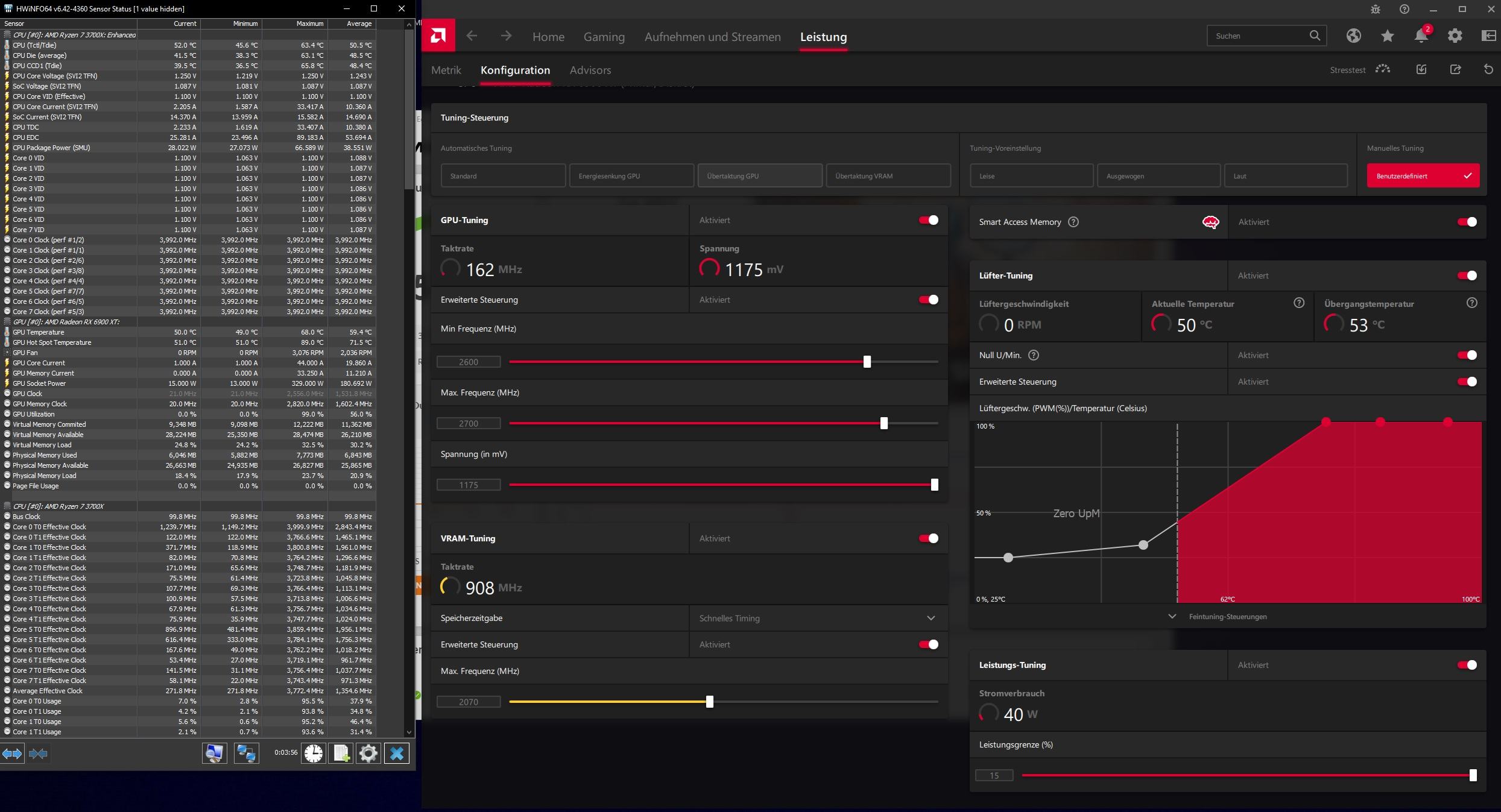
Task: Open Aufnehmen und Streamen tab
Action: [712, 37]
